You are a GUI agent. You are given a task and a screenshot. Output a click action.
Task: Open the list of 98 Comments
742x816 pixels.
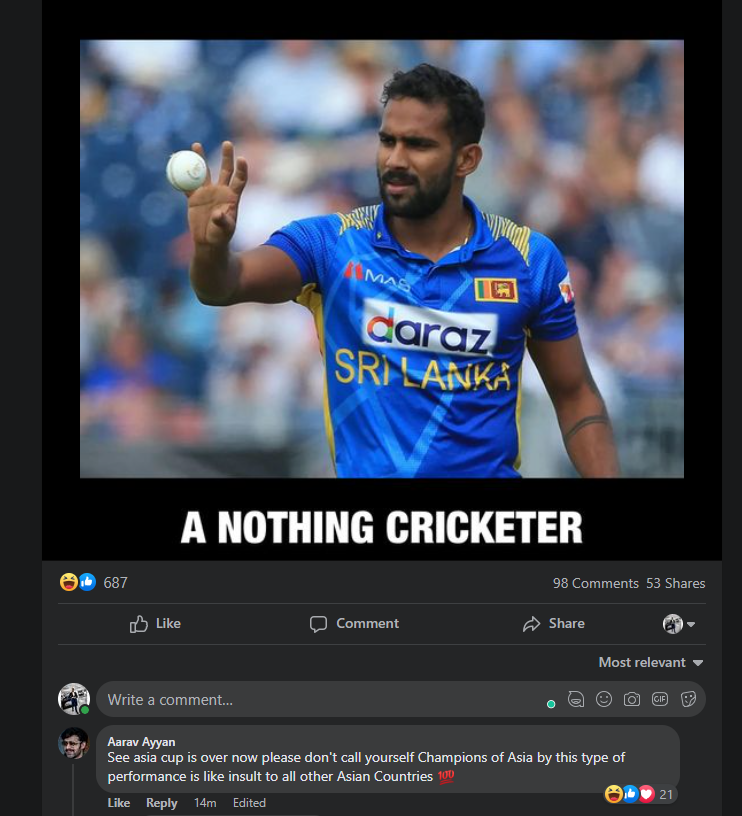point(595,583)
